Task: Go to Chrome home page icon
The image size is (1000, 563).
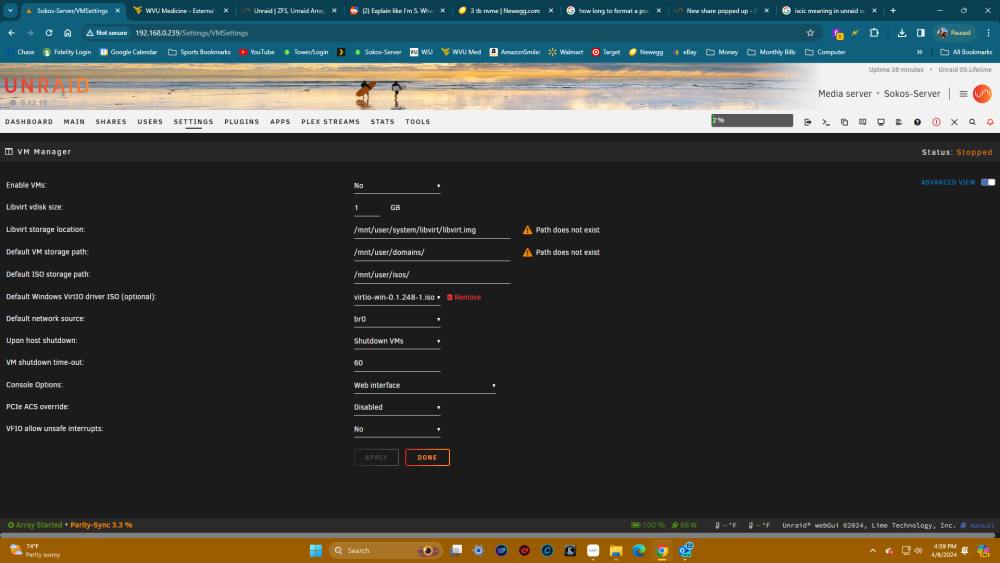Action: tap(68, 33)
